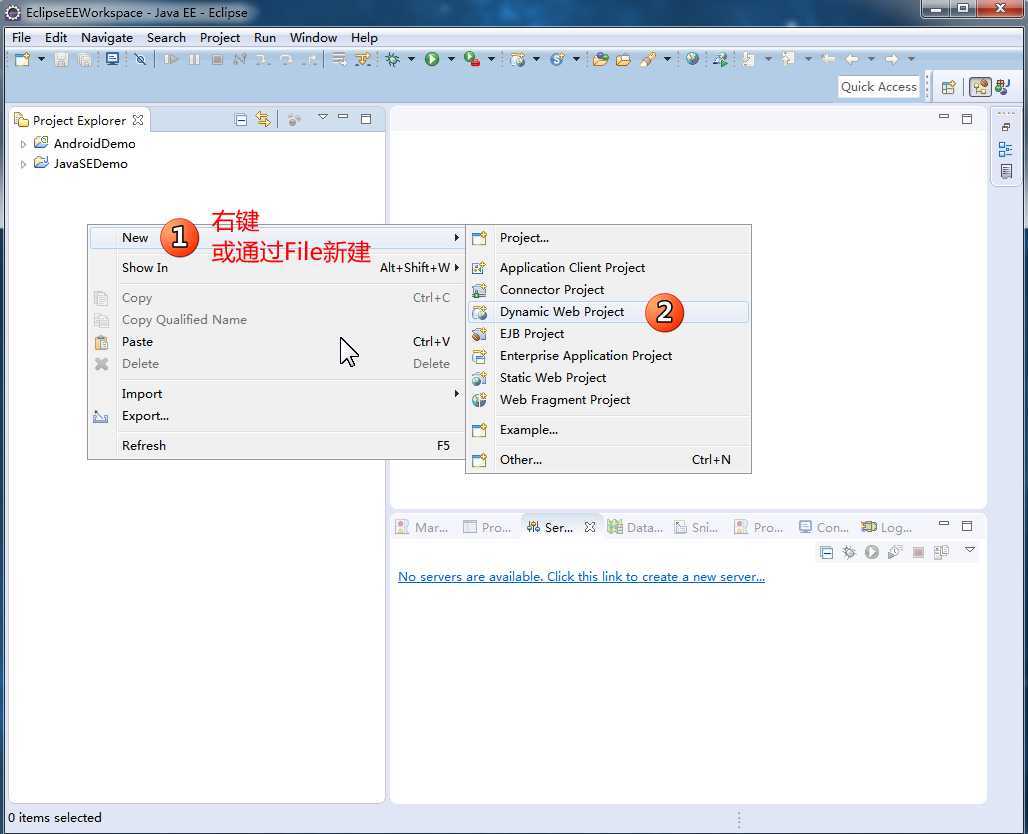This screenshot has width=1028, height=834.
Task: Click the Save All toolbar icon
Action: 85,59
